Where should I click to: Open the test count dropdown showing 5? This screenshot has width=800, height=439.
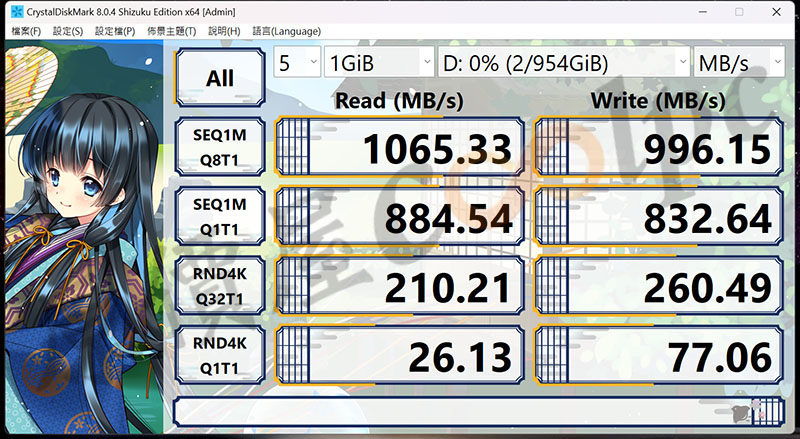point(297,62)
